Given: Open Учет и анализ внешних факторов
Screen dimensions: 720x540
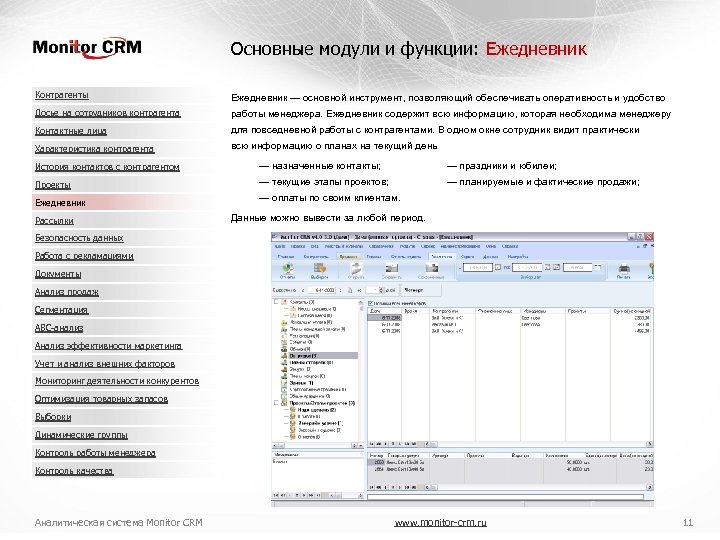Looking at the screenshot, I should pos(105,364).
